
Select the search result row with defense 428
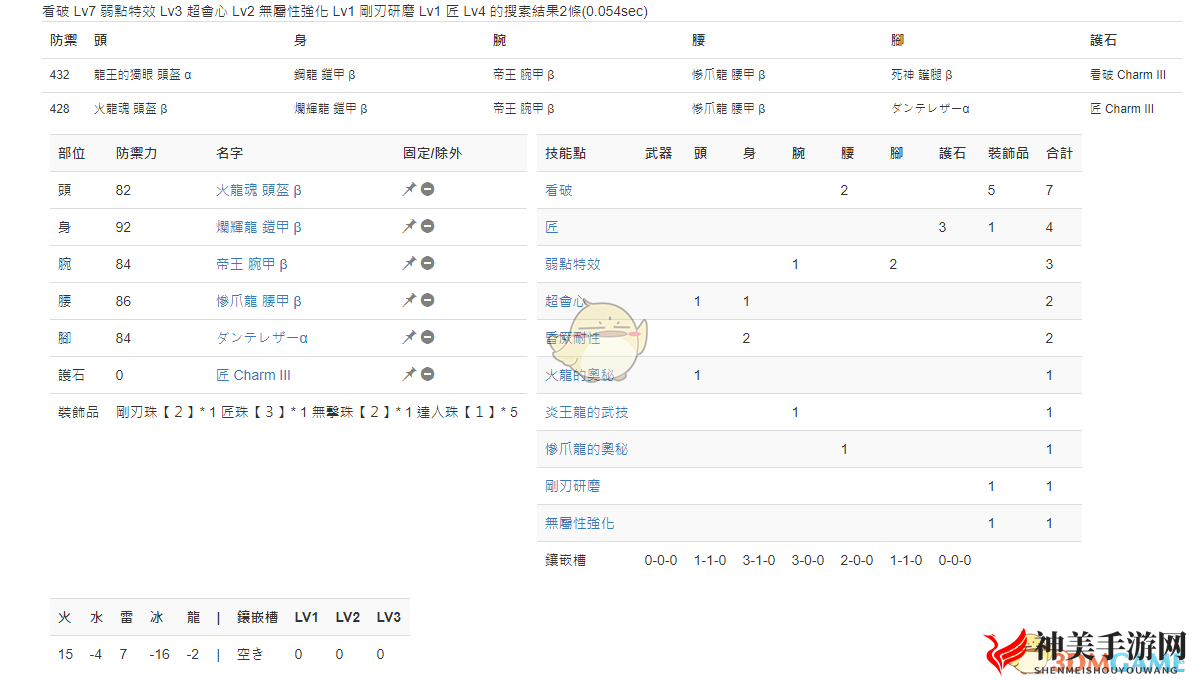pyautogui.click(x=612, y=109)
